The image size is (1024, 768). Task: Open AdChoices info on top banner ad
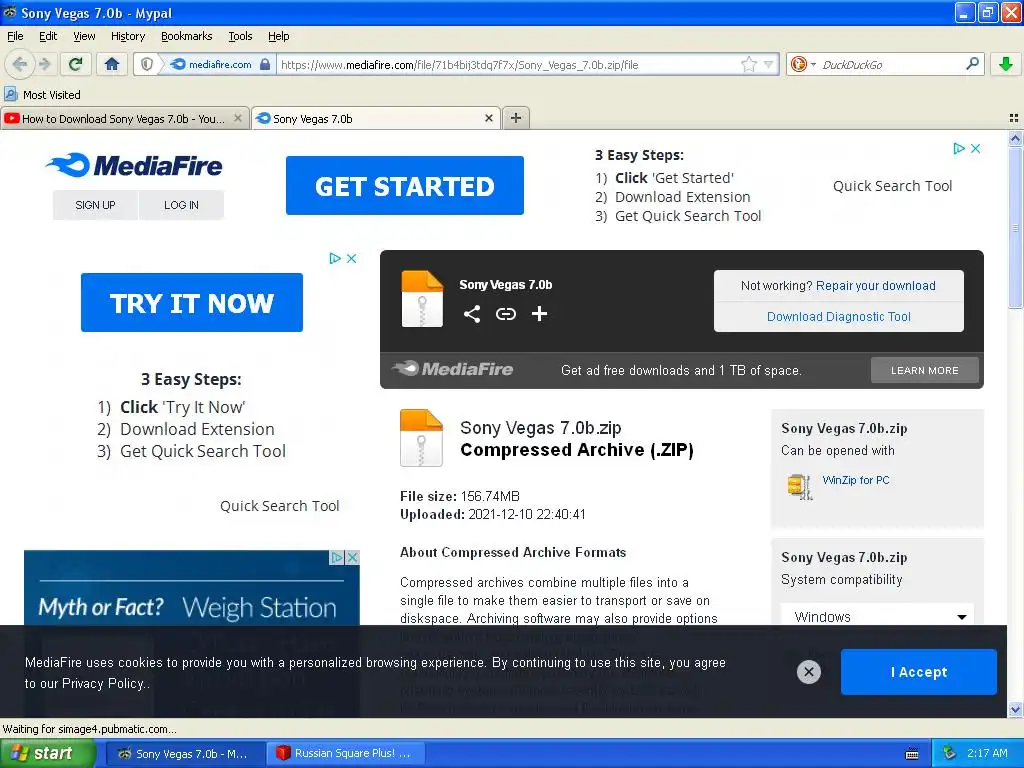(959, 148)
